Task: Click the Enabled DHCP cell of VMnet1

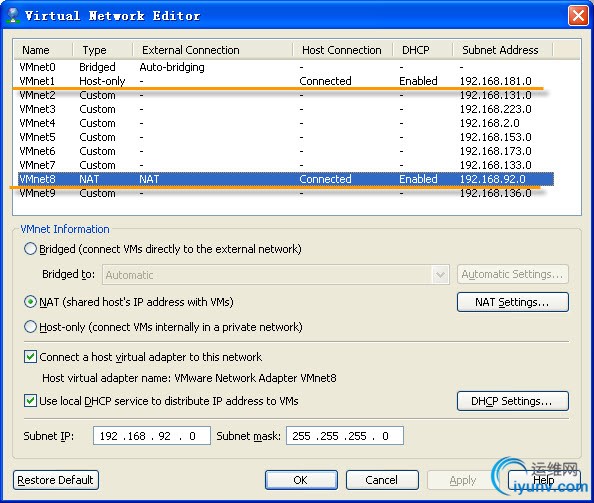Action: [418, 81]
